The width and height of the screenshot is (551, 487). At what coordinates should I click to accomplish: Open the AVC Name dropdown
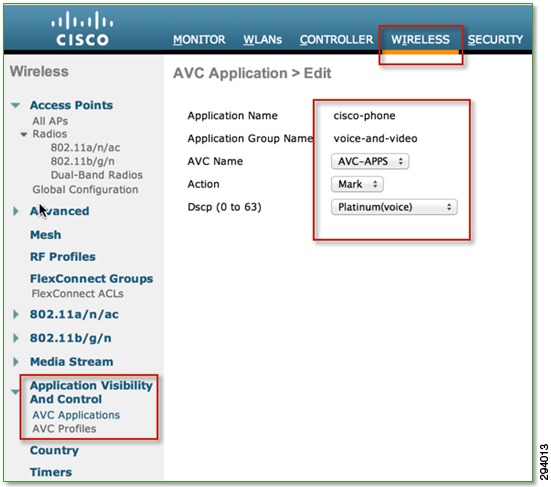370,161
